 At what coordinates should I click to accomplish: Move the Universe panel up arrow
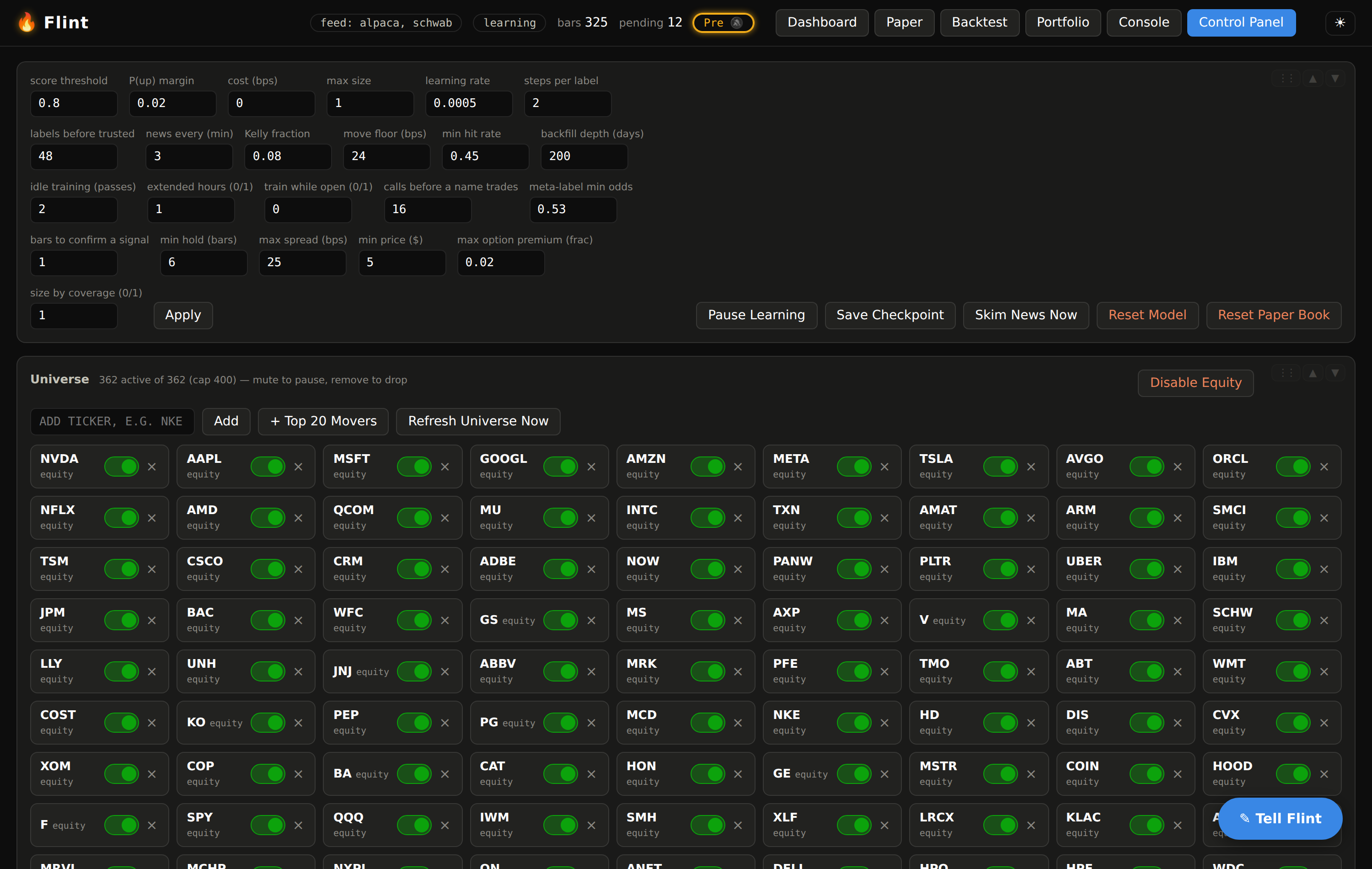click(x=1312, y=373)
